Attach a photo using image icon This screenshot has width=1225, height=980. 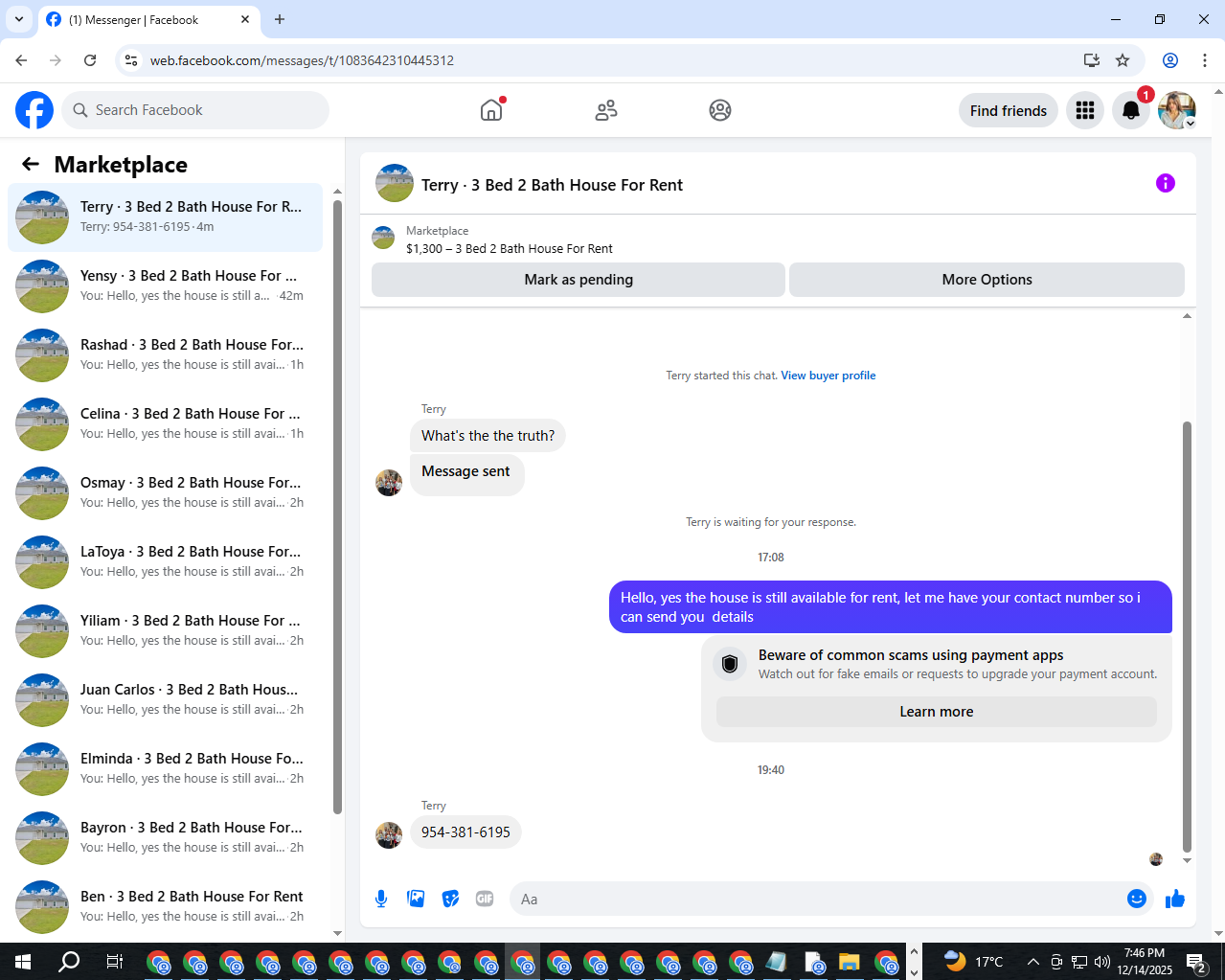click(x=416, y=899)
